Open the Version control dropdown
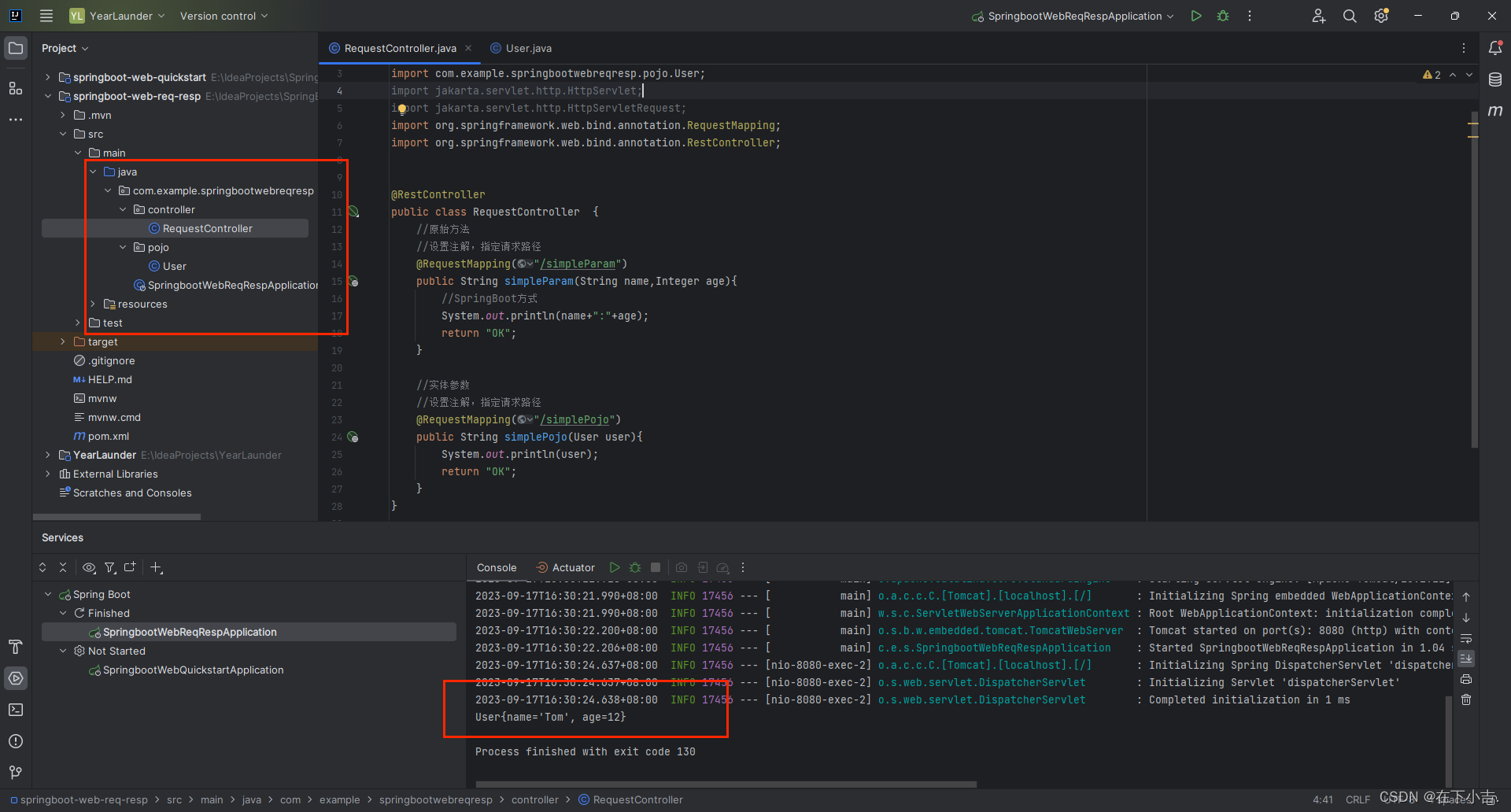Viewport: 1511px width, 812px height. coord(224,16)
